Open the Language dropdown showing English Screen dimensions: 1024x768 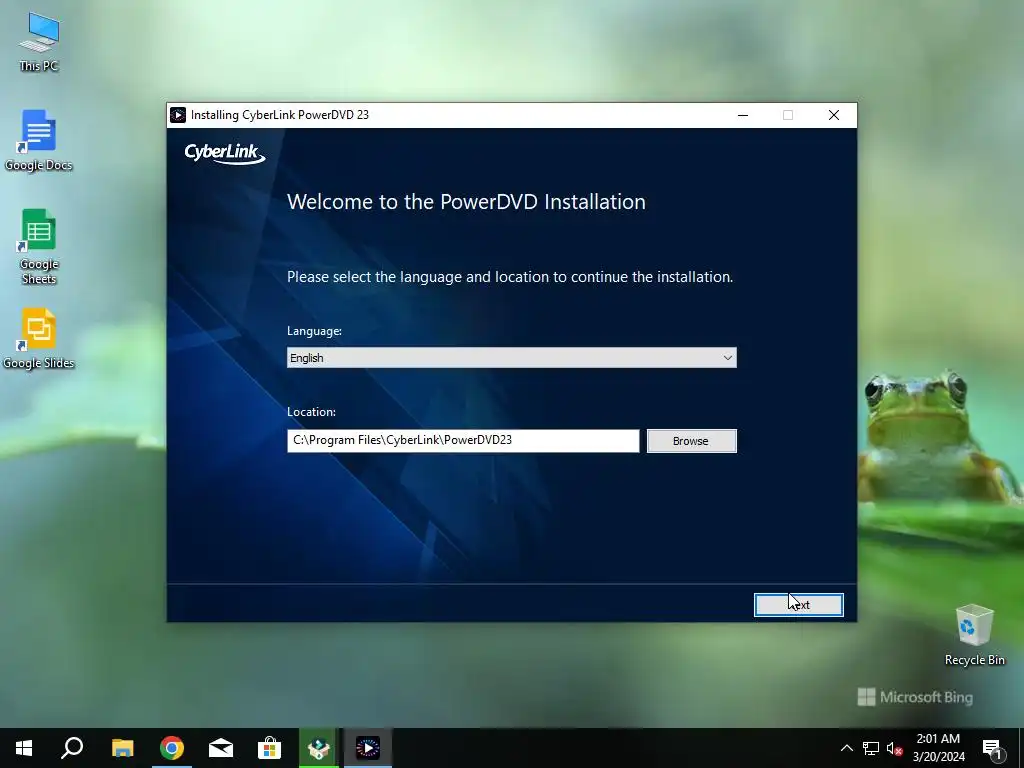(x=511, y=358)
